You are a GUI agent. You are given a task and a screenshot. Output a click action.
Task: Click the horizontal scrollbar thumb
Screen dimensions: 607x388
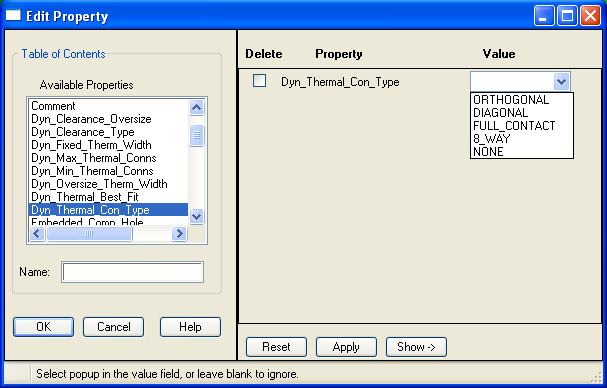click(89, 233)
